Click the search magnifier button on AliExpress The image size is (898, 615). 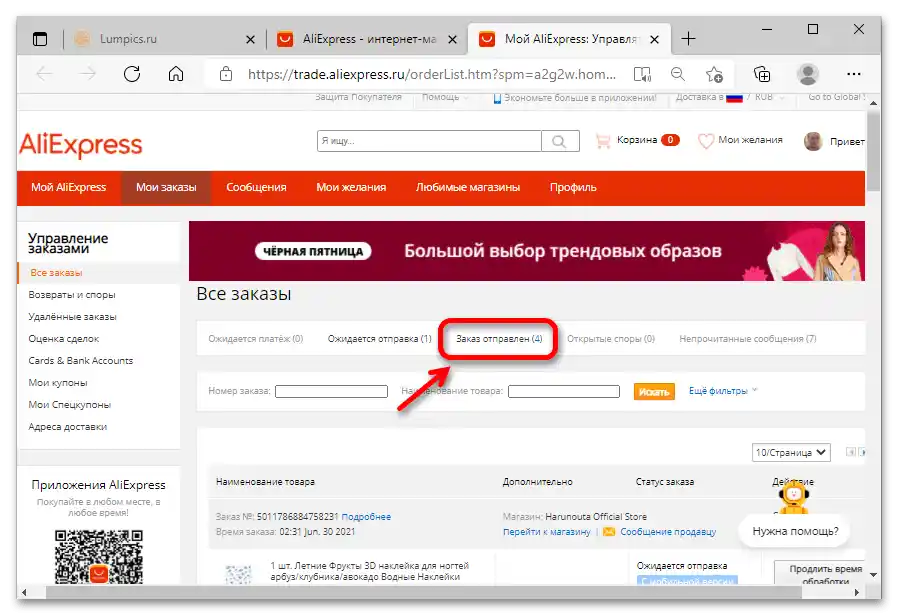coord(560,141)
